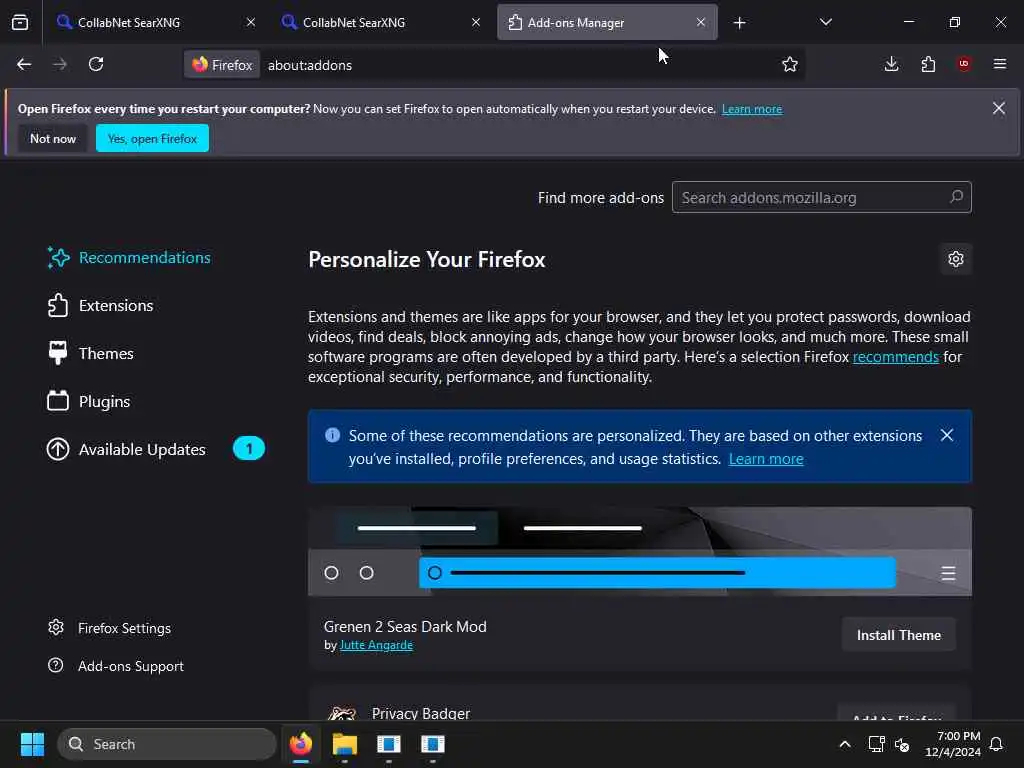Expand the list all tabs chevron
Image resolution: width=1024 pixels, height=768 pixels.
pos(825,22)
